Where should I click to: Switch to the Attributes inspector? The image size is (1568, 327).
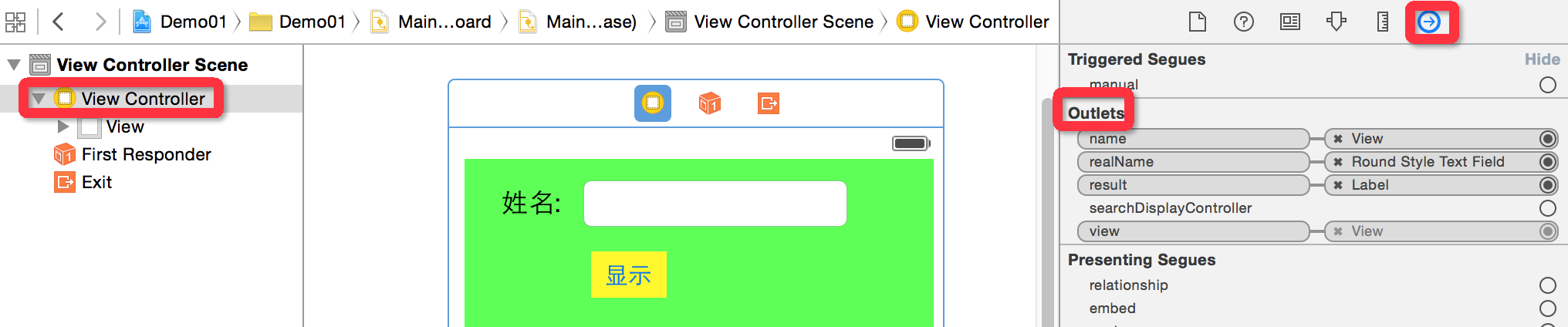(x=1337, y=22)
